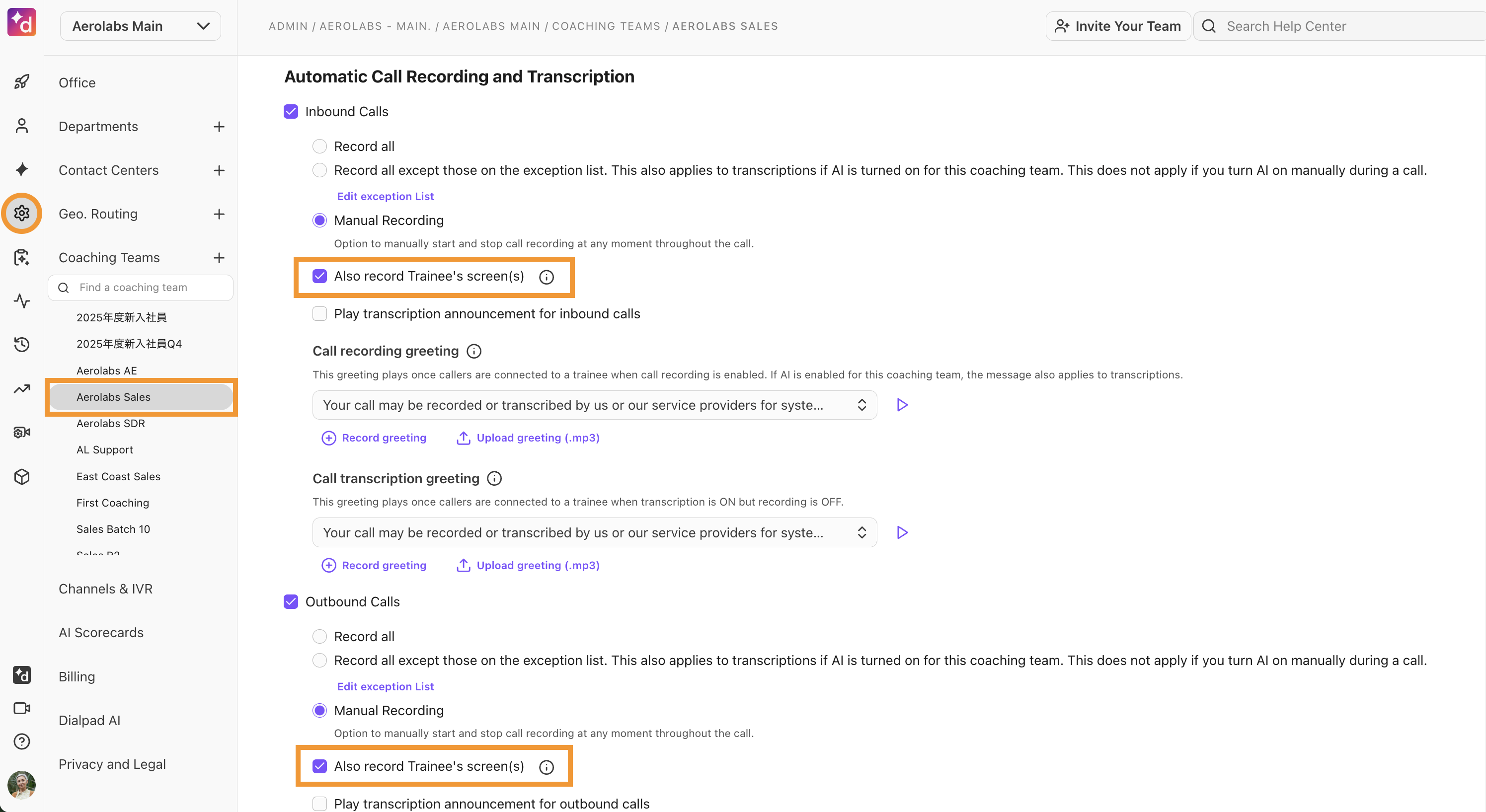The height and width of the screenshot is (812, 1486).
Task: Upload mp3 for call recording greeting
Action: click(x=528, y=438)
